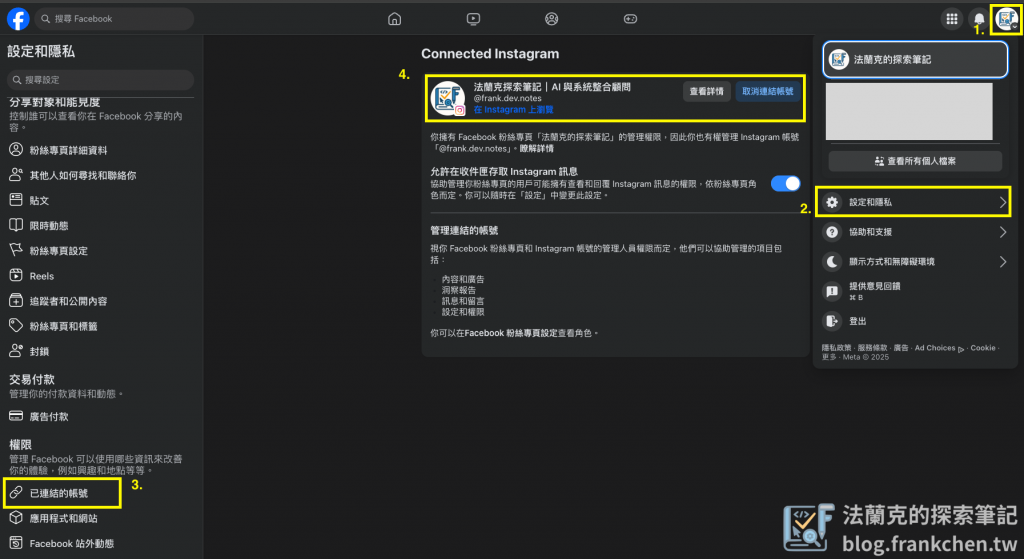Click the icon beside 其他人如何尋找和聯絡你
Screen dimensions: 1024x559
(16, 175)
